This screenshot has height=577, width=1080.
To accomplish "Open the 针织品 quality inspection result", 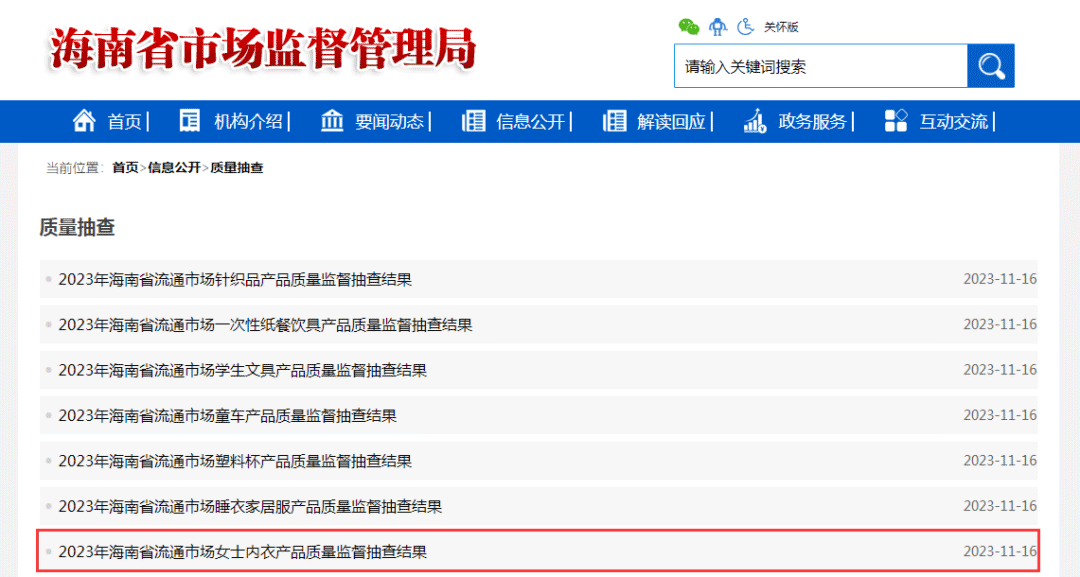I will pyautogui.click(x=235, y=279).
